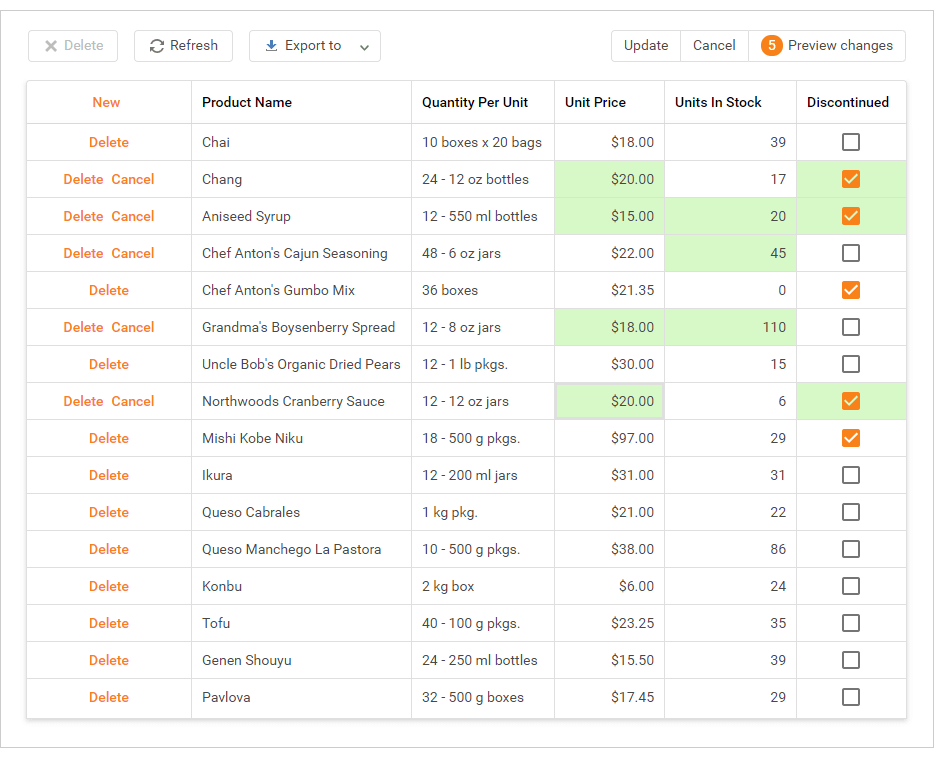
Task: Click Units In Stock column header
Action: point(718,102)
